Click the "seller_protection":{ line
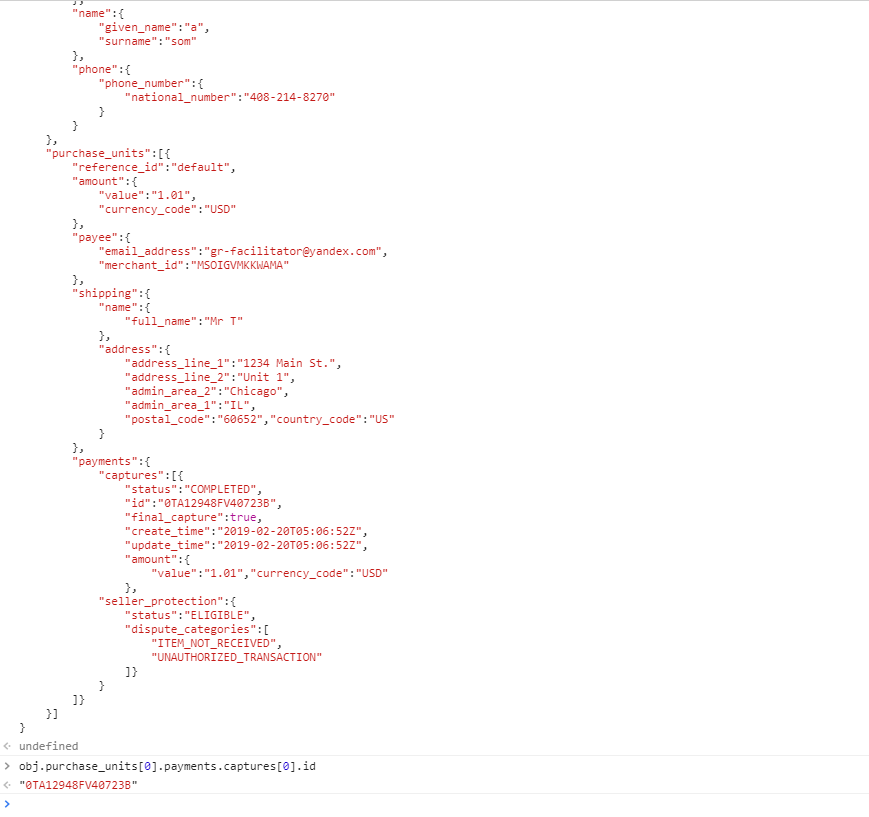Viewport: 869px width, 817px height. (167, 601)
